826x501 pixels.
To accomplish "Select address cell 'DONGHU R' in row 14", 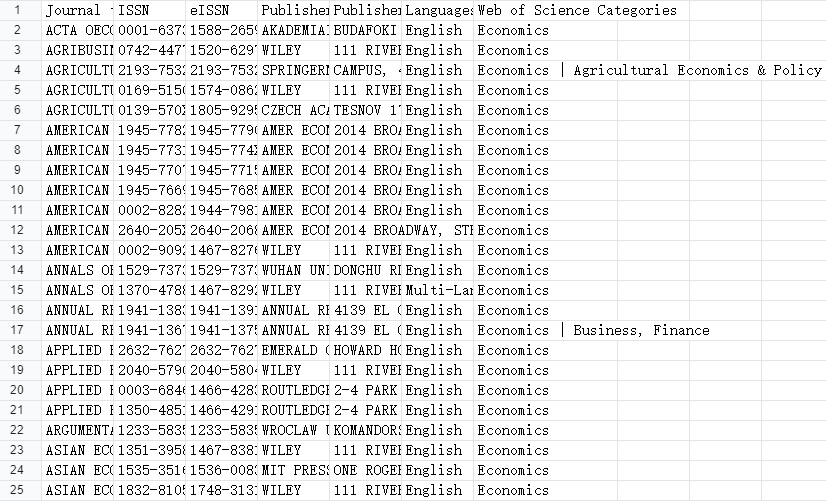I will tap(366, 270).
